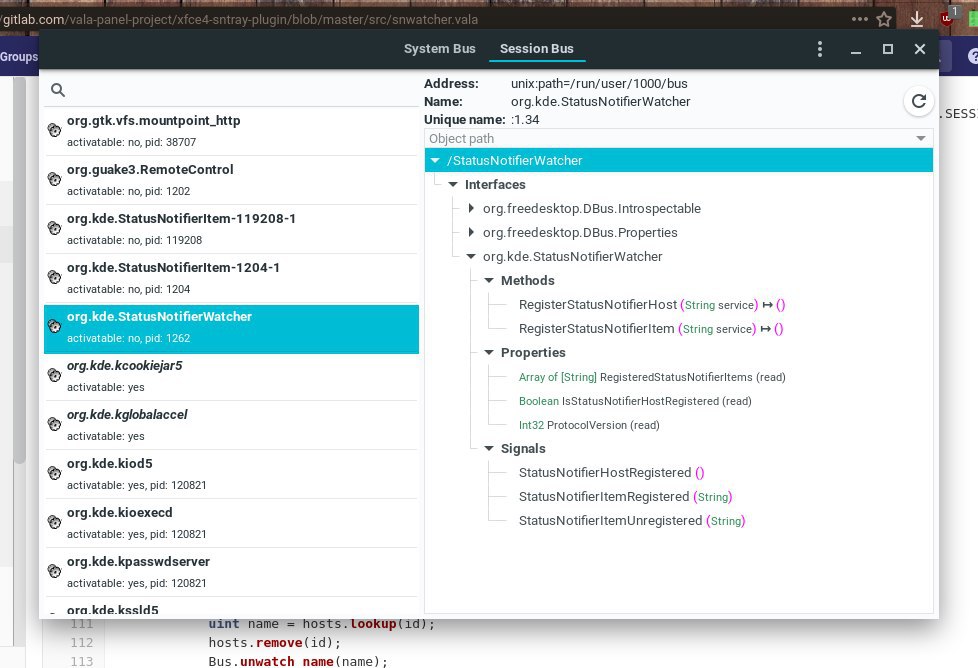Viewport: 978px width, 668px height.
Task: Click browser bookmark star icon
Action: coord(884,19)
